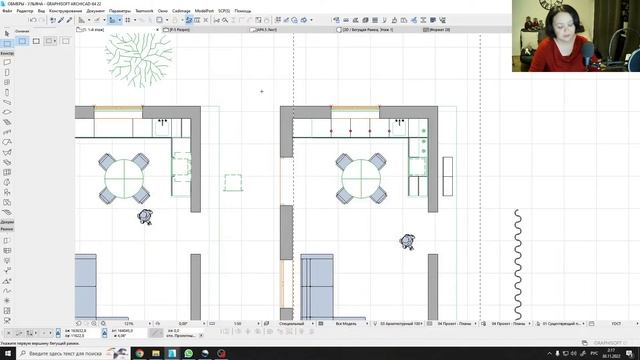Choose the first marquee geometry method

tap(22, 41)
